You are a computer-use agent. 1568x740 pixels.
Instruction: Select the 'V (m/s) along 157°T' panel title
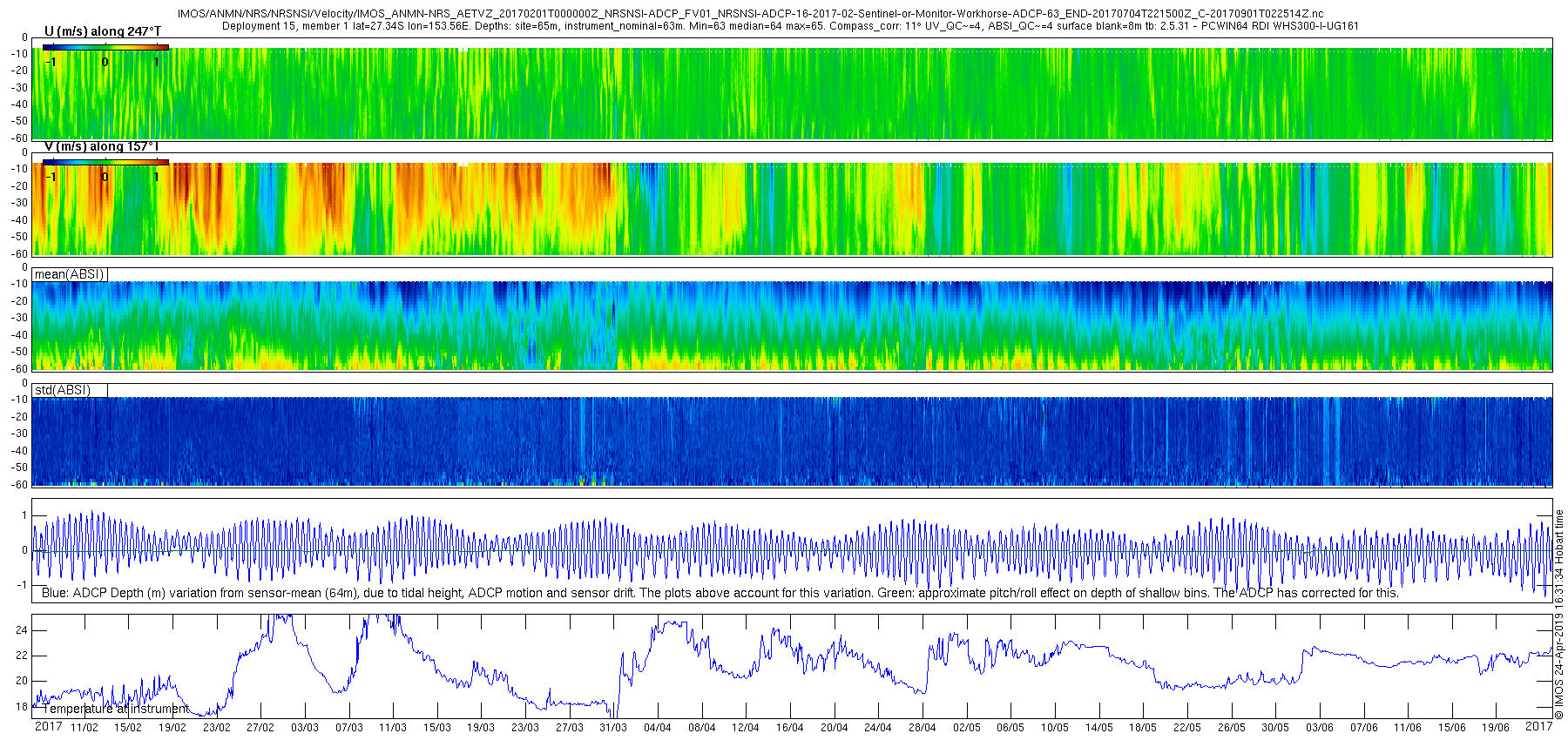pos(101,146)
